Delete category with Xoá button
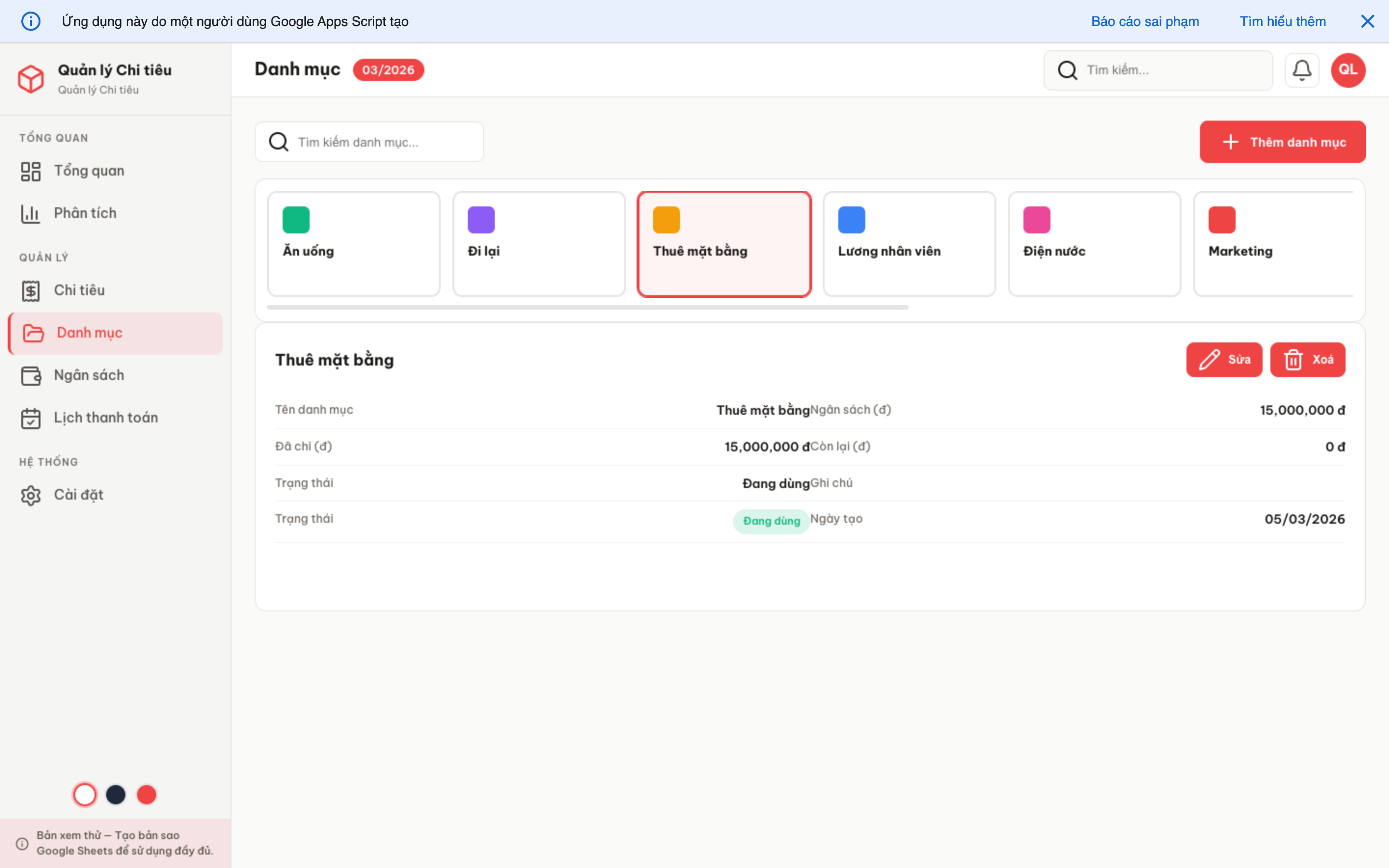Viewport: 1389px width, 868px height. 1307,359
